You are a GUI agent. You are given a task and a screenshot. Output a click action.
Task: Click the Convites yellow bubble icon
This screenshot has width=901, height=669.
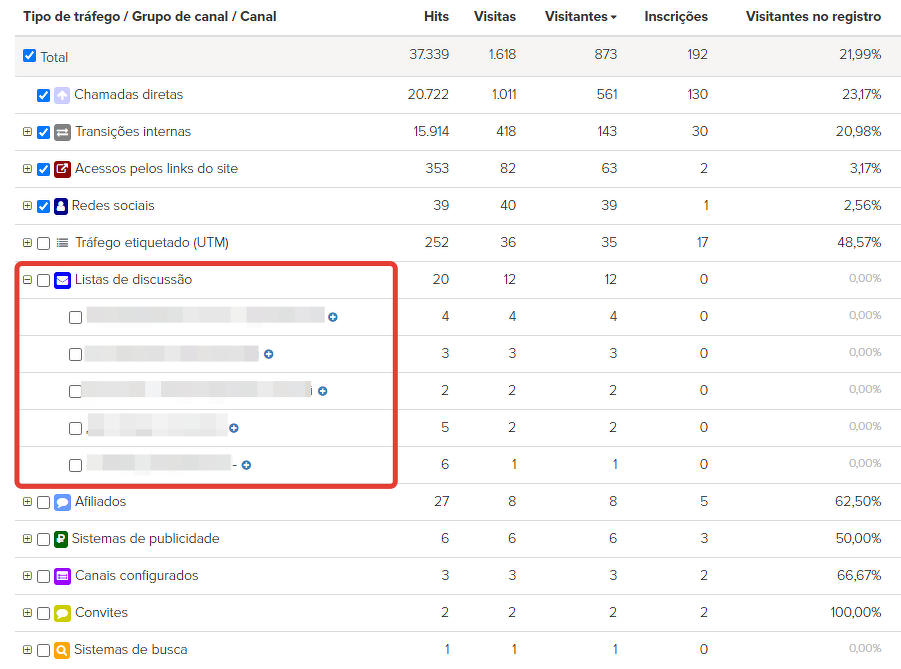(x=62, y=613)
